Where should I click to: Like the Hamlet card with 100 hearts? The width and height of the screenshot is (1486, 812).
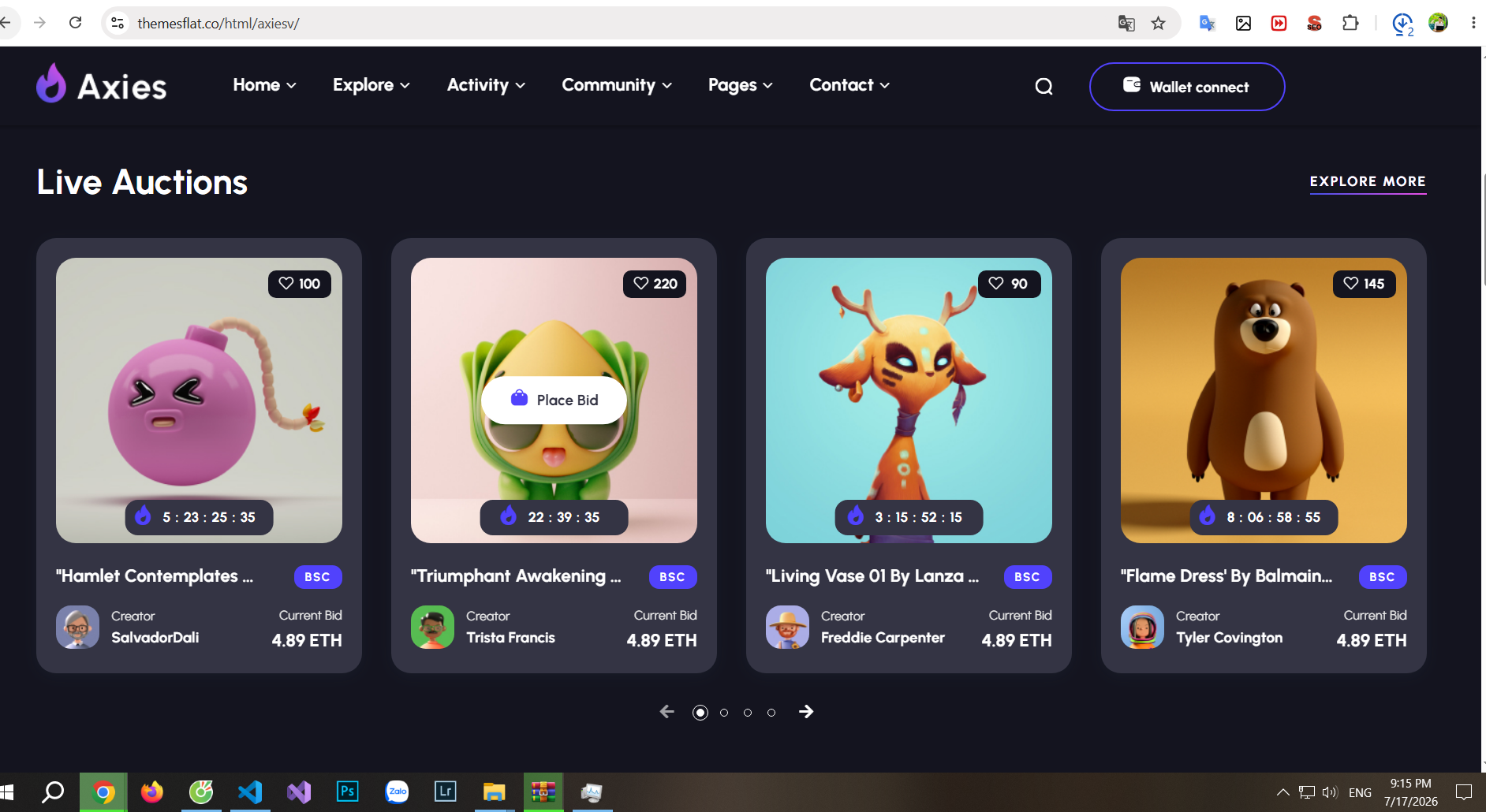[x=300, y=284]
